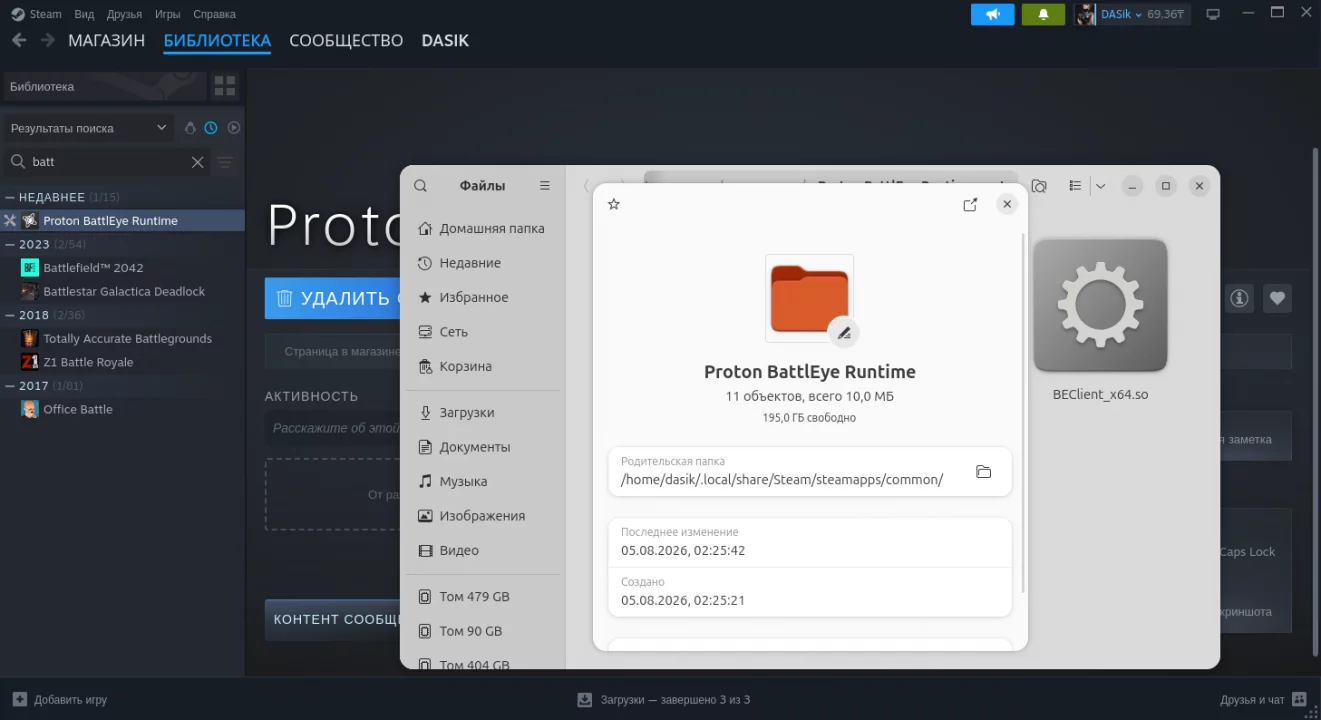1321x720 pixels.
Task: Add game to favorites with heart icon
Action: click(1277, 298)
